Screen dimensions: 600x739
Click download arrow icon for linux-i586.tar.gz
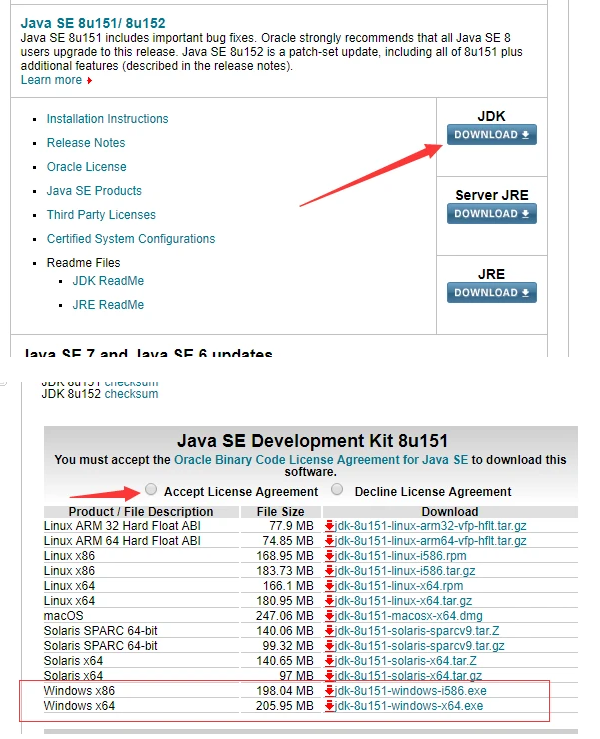pos(329,571)
